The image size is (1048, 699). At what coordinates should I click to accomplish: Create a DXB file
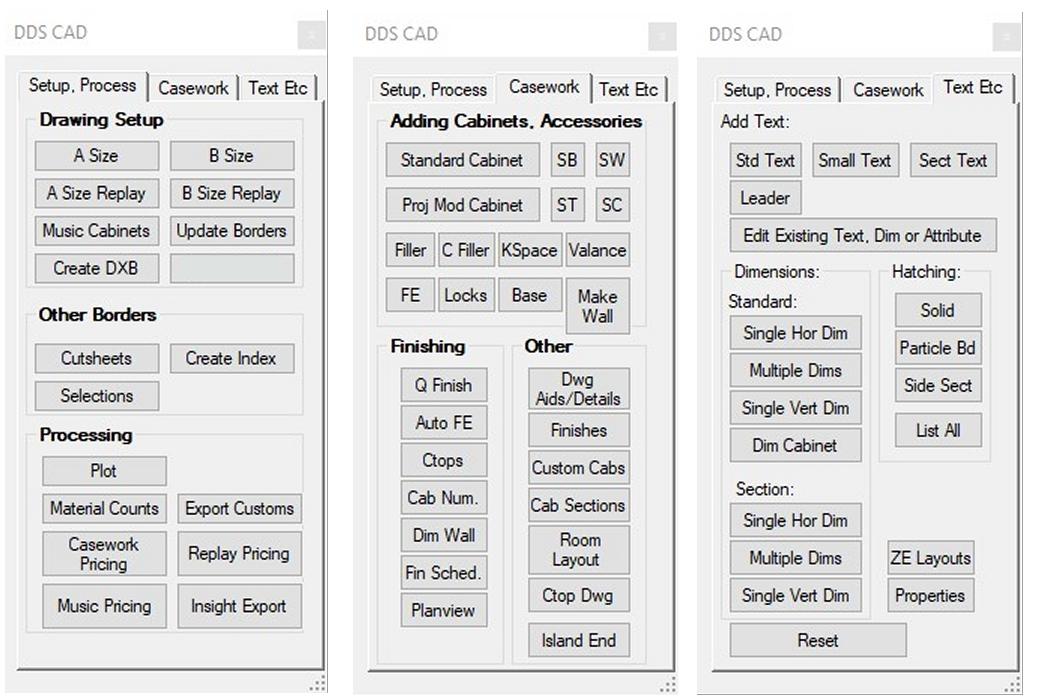click(96, 268)
